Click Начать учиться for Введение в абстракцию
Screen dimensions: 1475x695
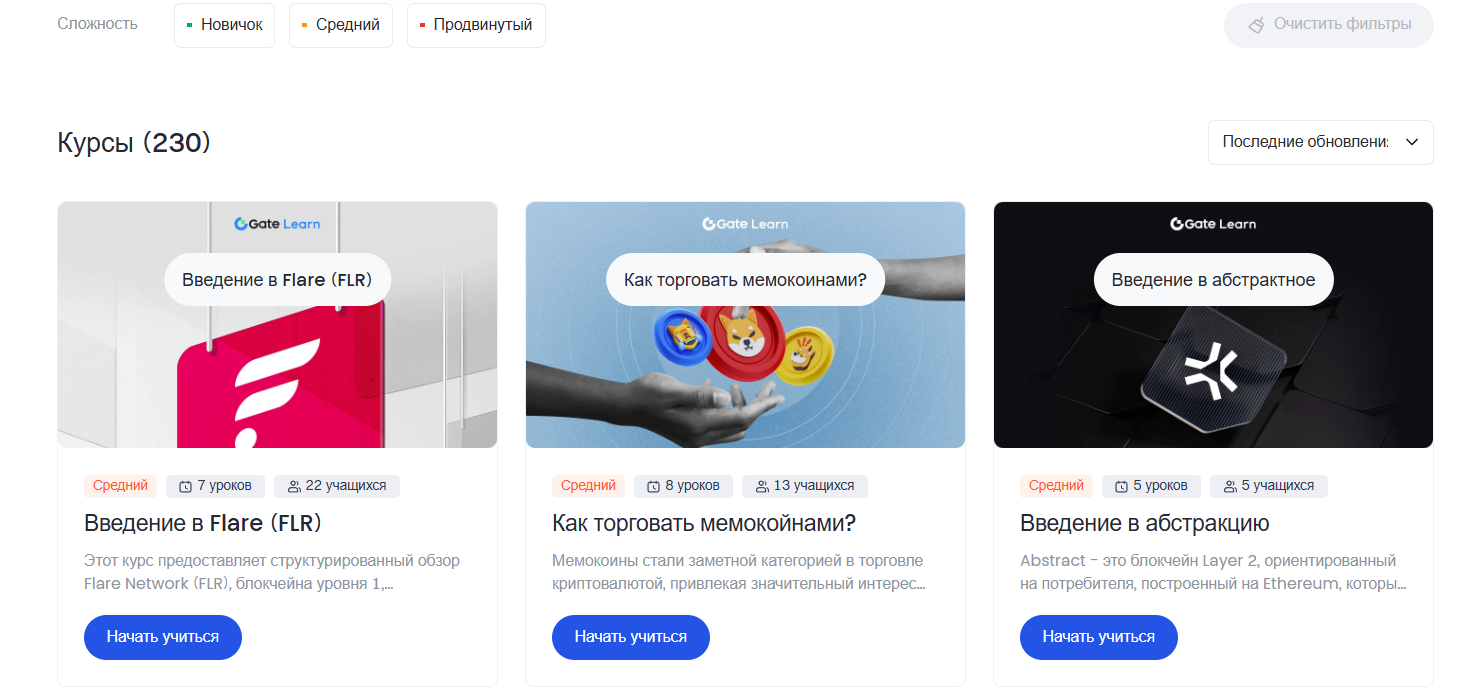[1099, 637]
